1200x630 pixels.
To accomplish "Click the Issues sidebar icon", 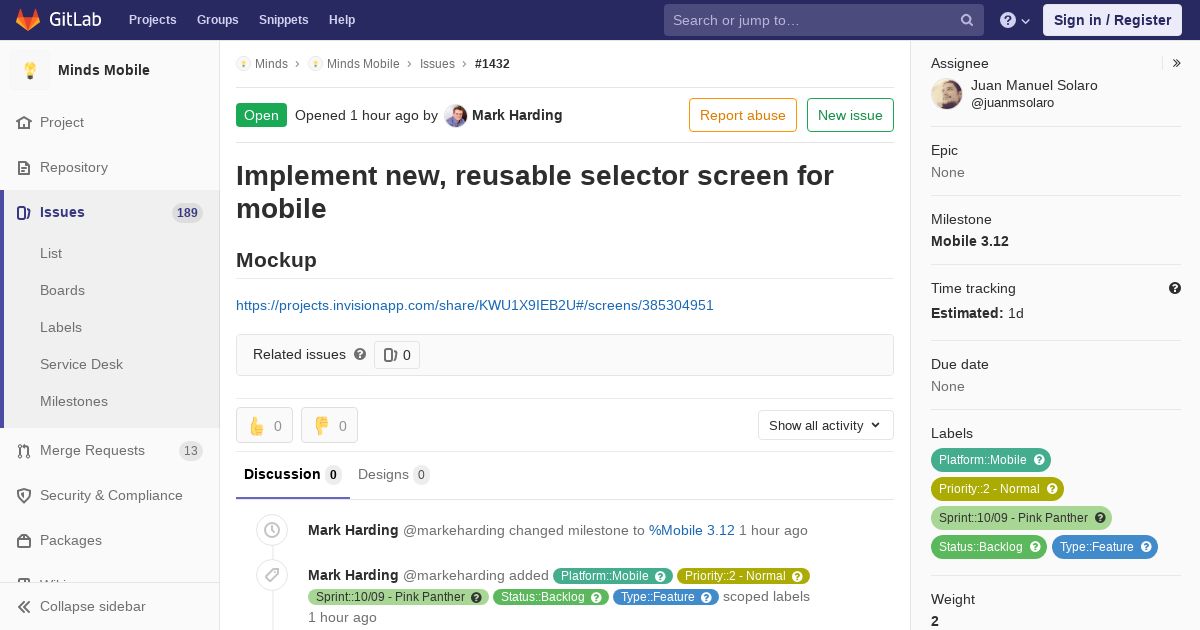I will click(x=24, y=212).
